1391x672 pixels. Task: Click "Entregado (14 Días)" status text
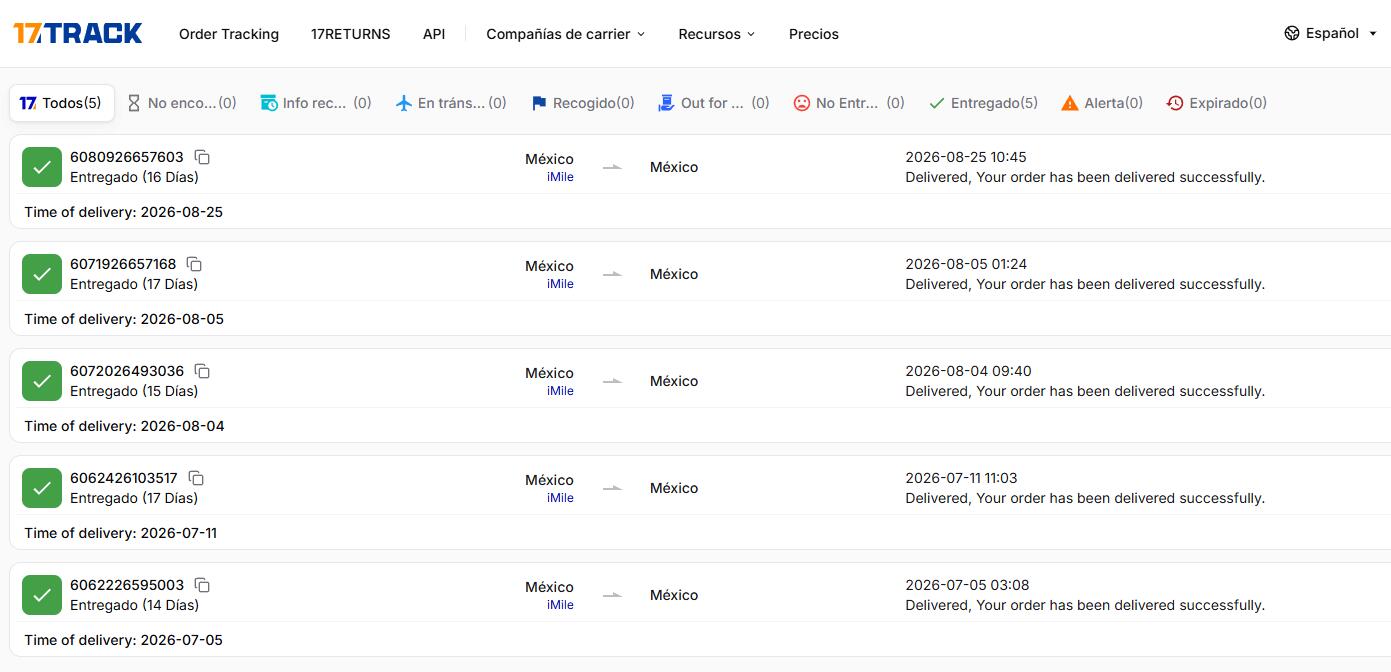tap(134, 605)
